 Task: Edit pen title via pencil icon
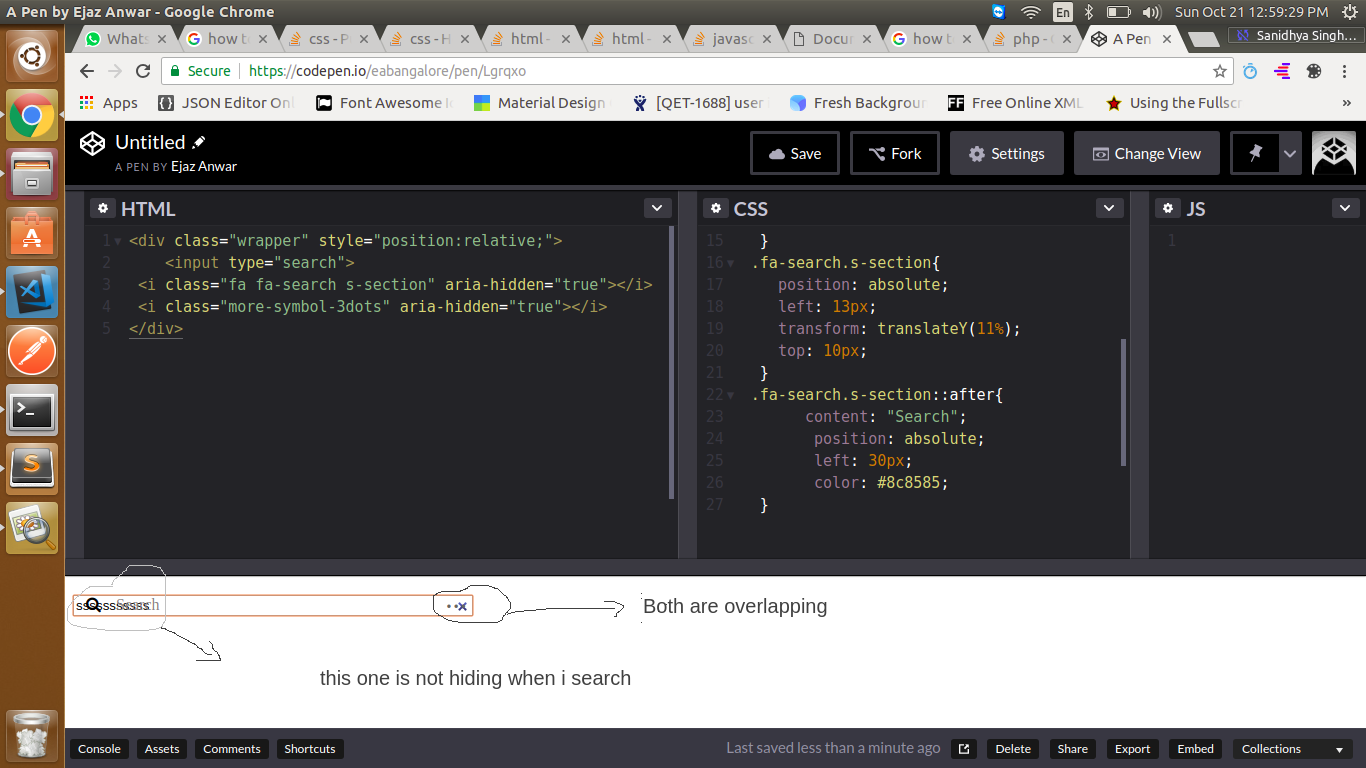[x=199, y=142]
